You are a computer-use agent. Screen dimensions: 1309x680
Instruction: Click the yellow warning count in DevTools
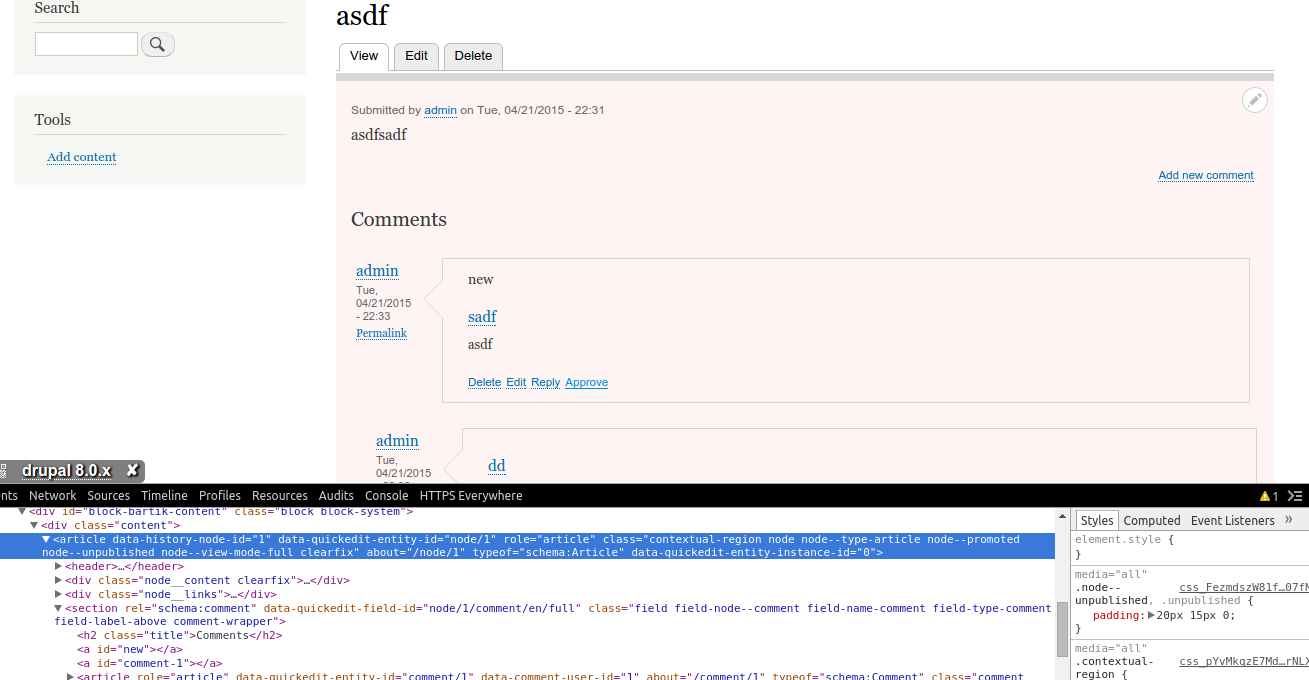tap(1270, 495)
